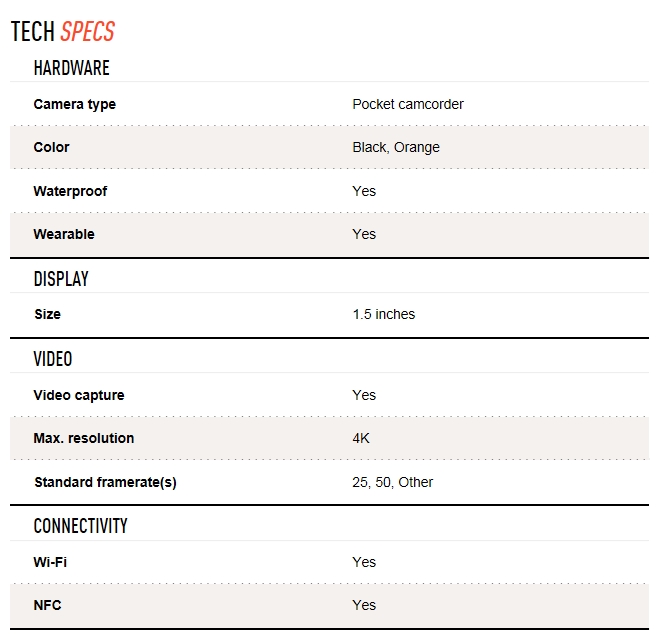
Task: Select the 4K resolution value
Action: pyautogui.click(x=361, y=438)
